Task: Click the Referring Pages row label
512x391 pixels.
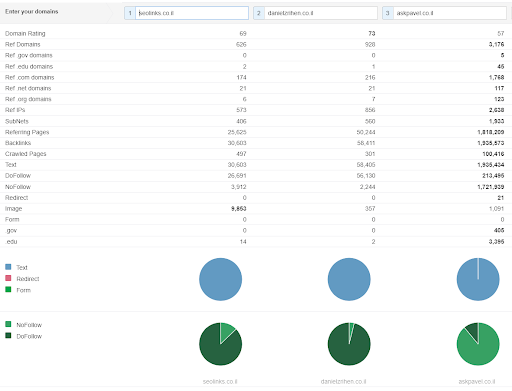Action: point(27,132)
